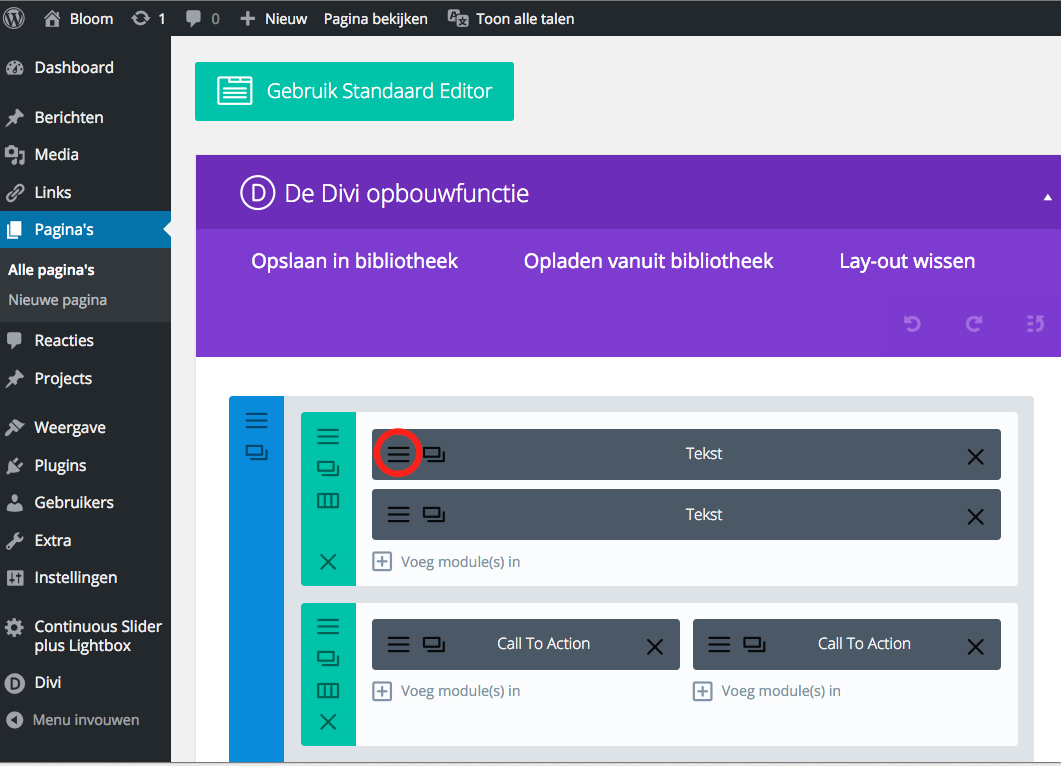1061x766 pixels.
Task: Open settings of second Tekst module
Action: 399,515
